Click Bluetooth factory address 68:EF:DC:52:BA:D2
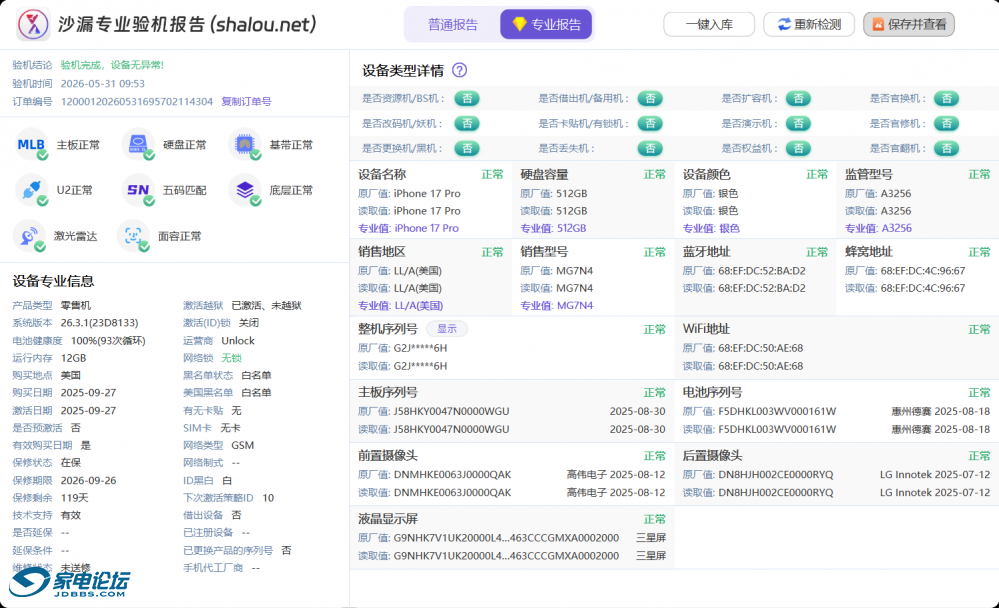 click(762, 271)
